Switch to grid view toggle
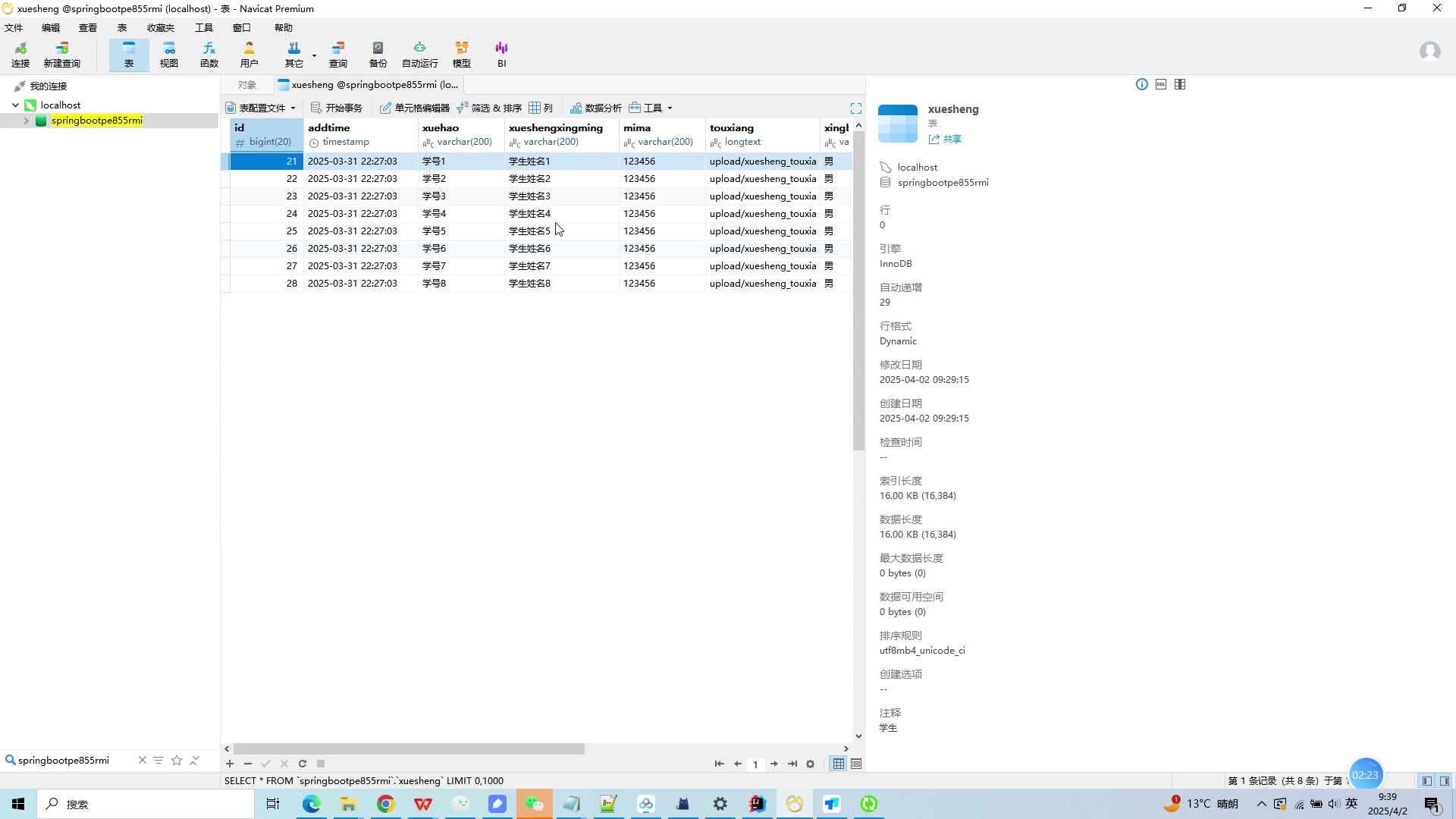 tap(838, 764)
